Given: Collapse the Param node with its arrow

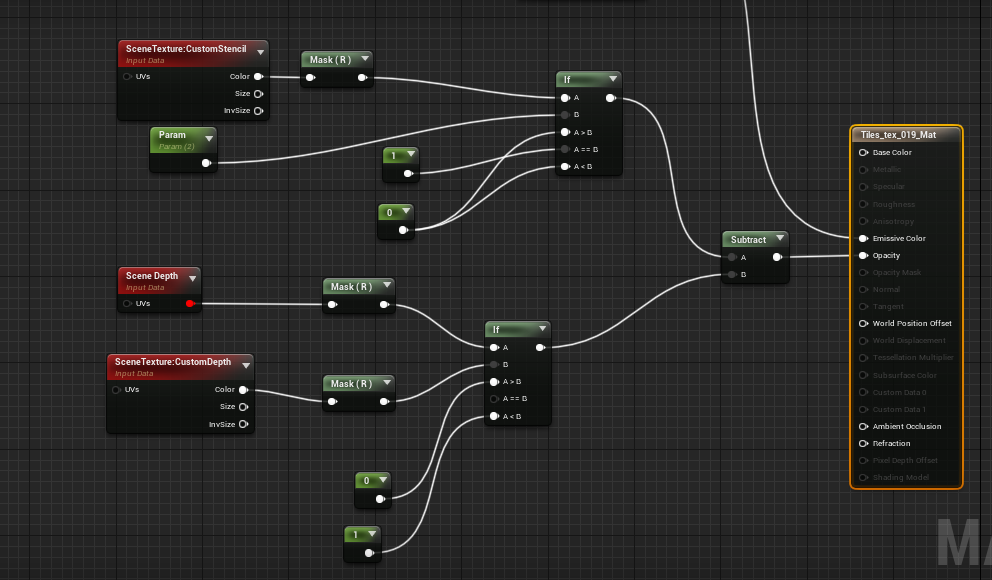Looking at the screenshot, I should (207, 137).
